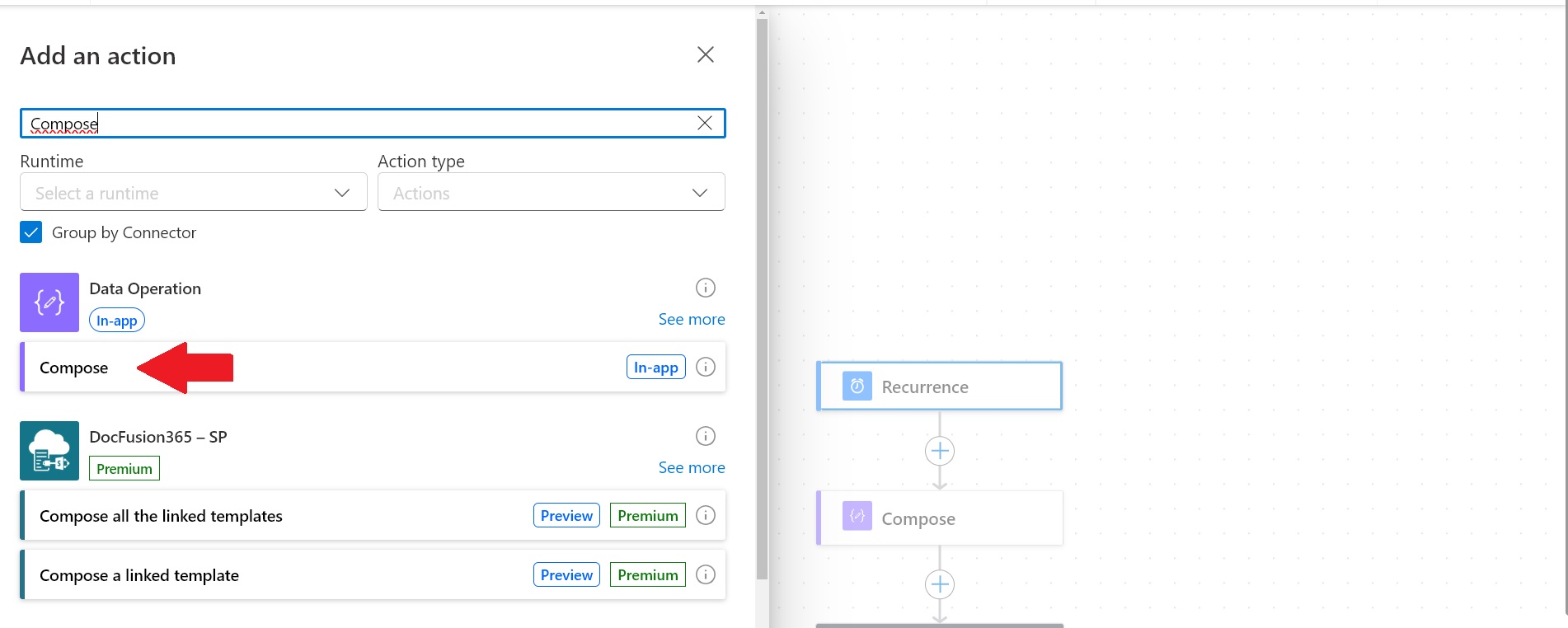The image size is (1568, 628).
Task: Add step below the Compose node
Action: coord(939,584)
